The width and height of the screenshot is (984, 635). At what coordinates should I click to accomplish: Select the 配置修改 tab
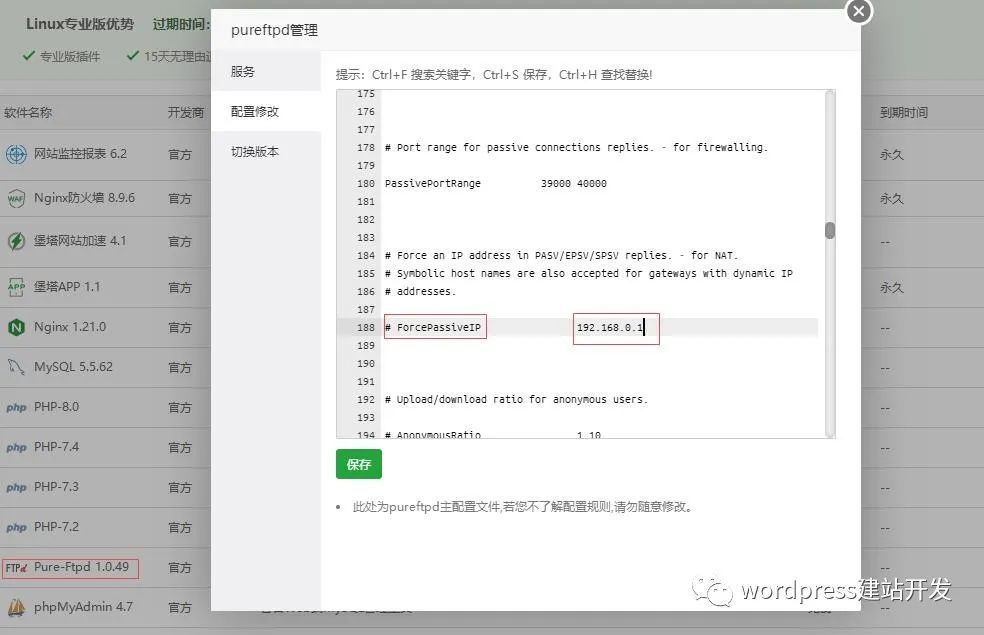266,112
